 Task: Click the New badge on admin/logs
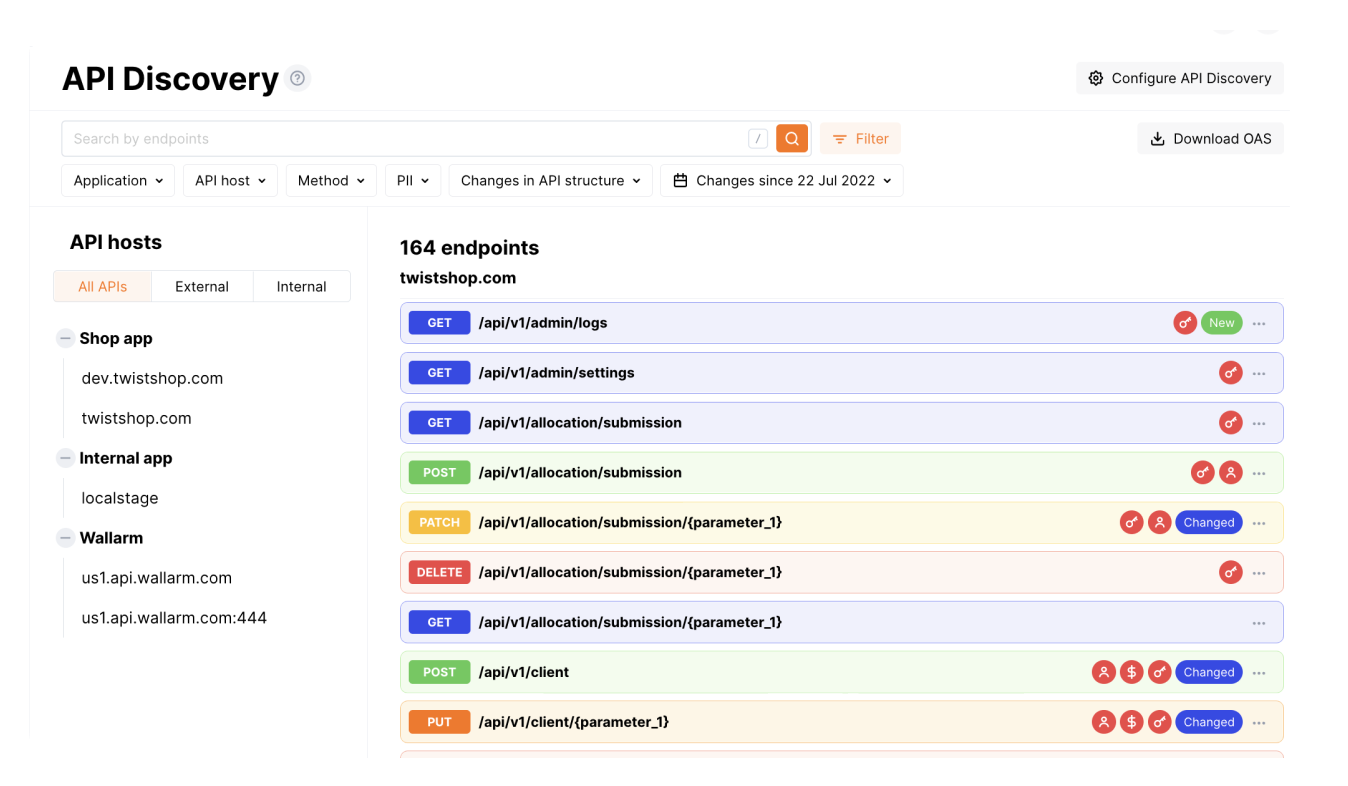point(1222,323)
